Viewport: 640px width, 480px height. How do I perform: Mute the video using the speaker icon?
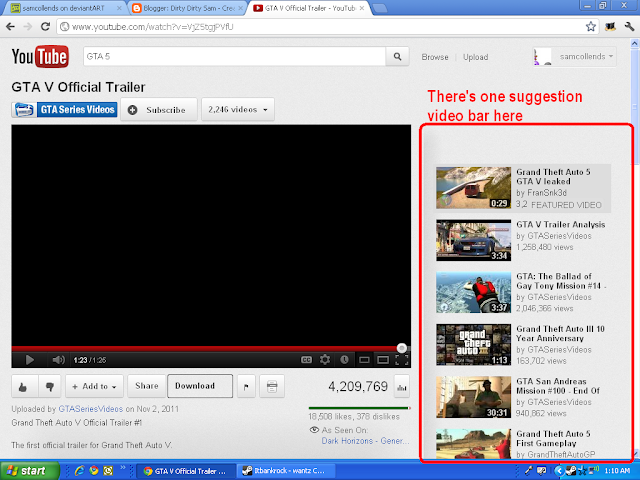58,360
